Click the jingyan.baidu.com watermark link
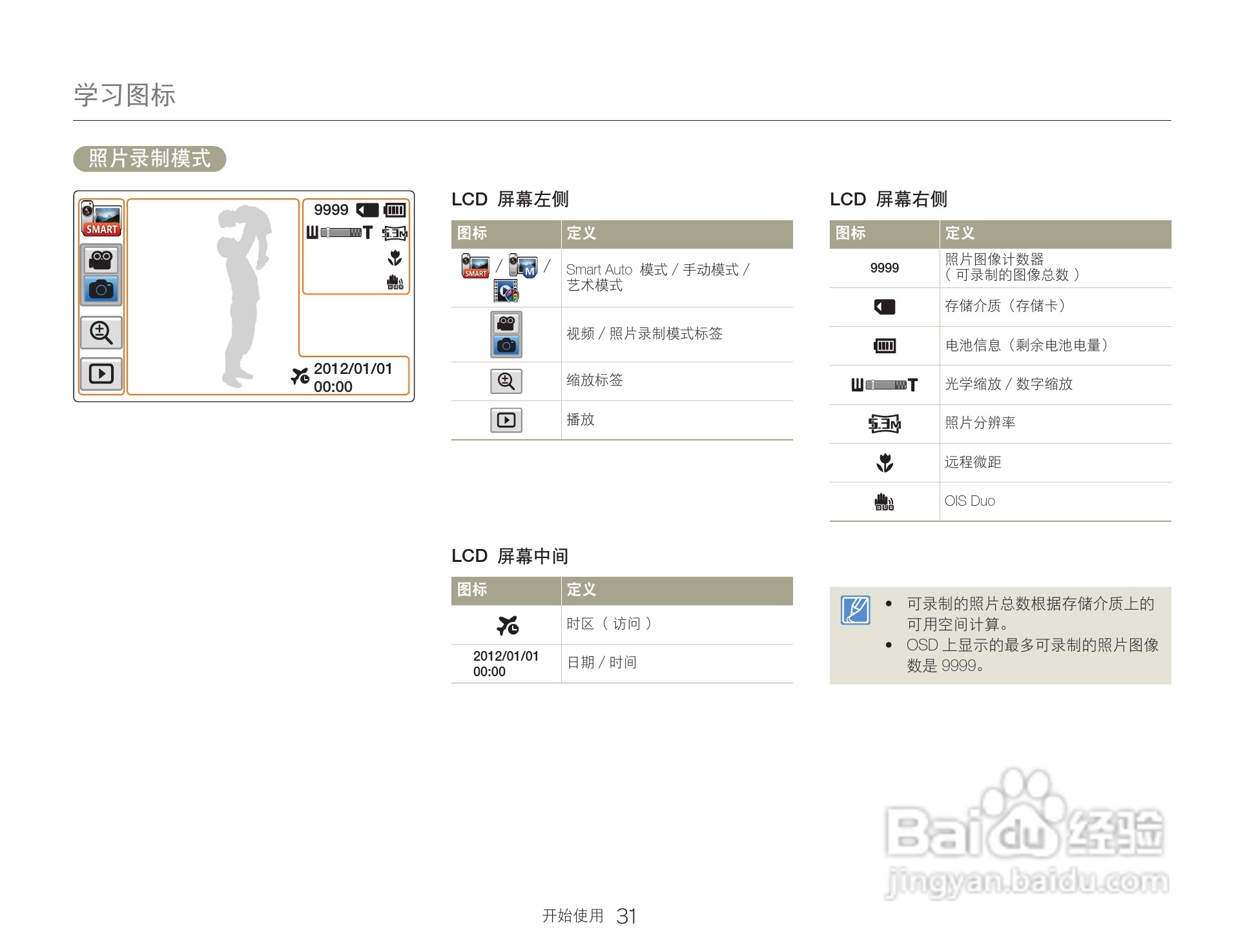 (1027, 881)
